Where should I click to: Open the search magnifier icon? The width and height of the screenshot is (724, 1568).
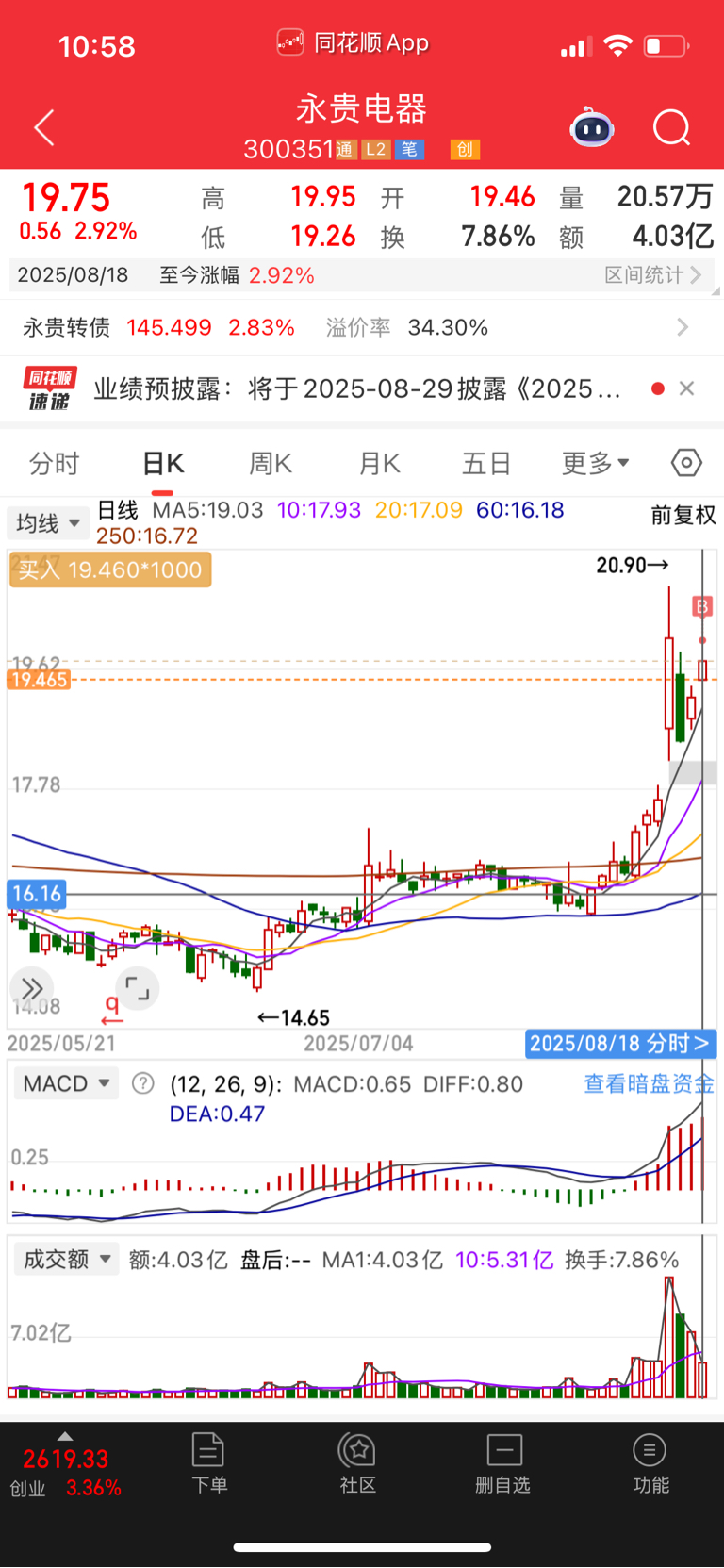672,127
